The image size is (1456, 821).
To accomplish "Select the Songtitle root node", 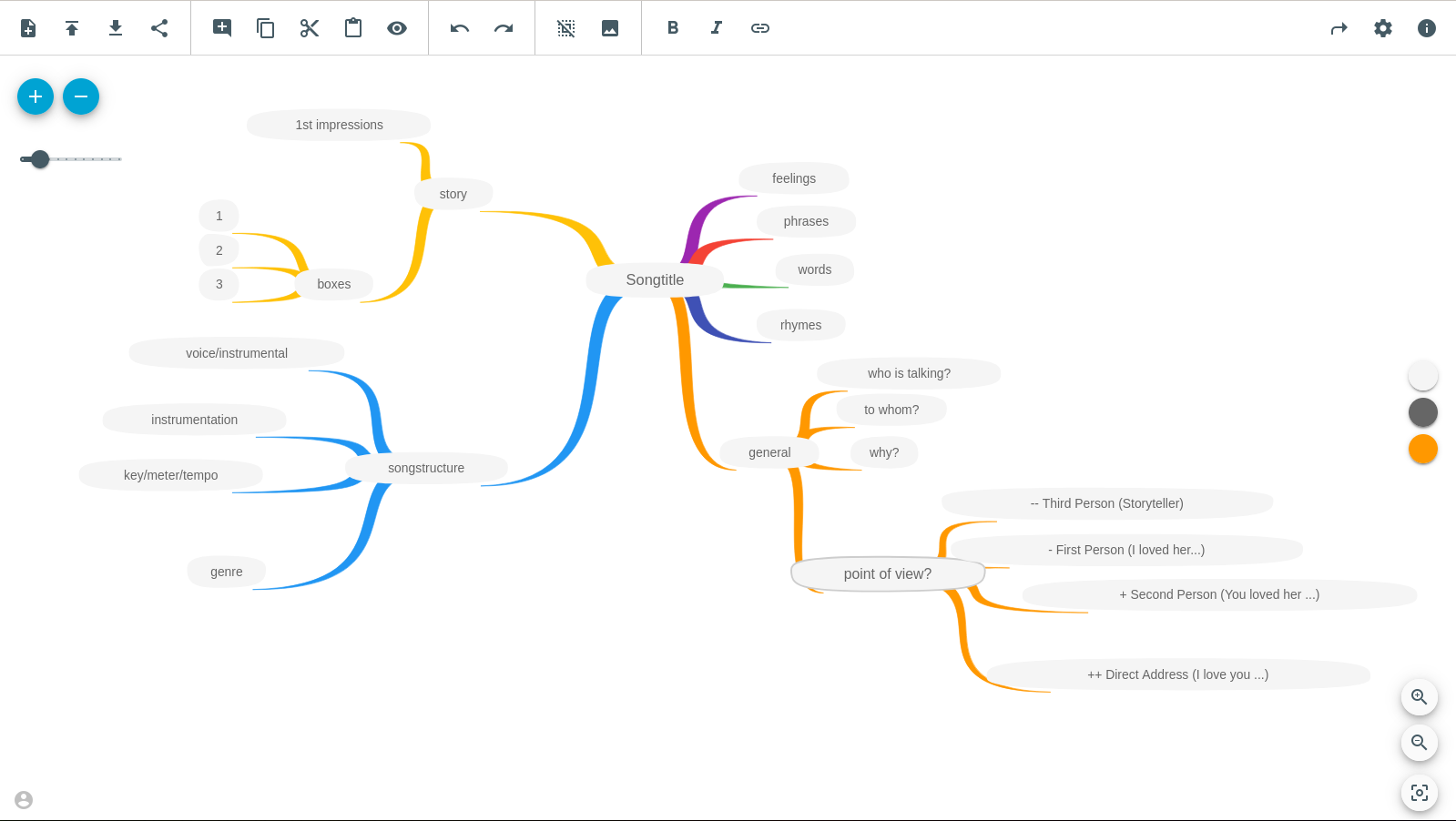I will point(655,280).
